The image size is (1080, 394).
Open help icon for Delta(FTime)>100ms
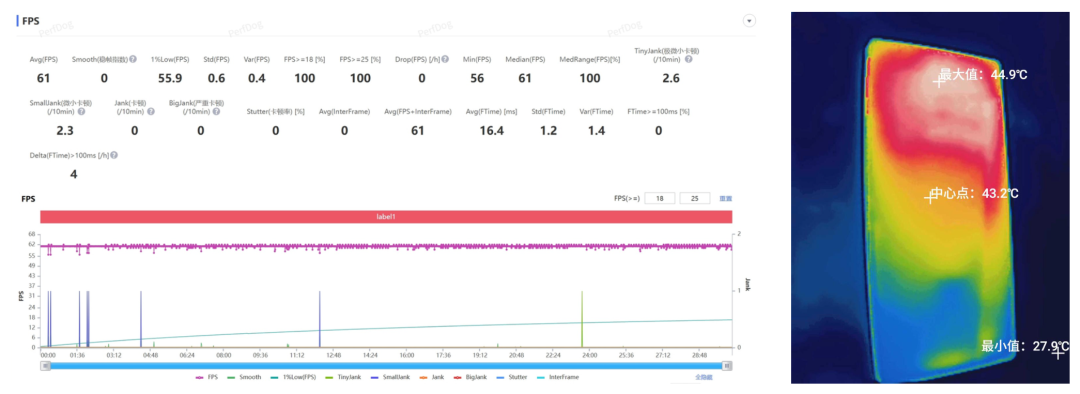click(114, 155)
